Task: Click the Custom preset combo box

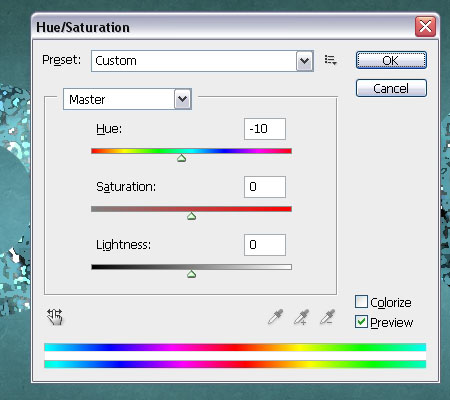Action: point(202,61)
